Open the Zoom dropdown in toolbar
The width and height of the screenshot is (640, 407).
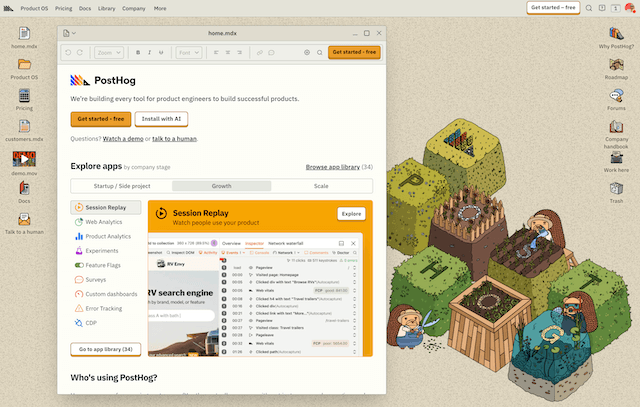pos(109,53)
